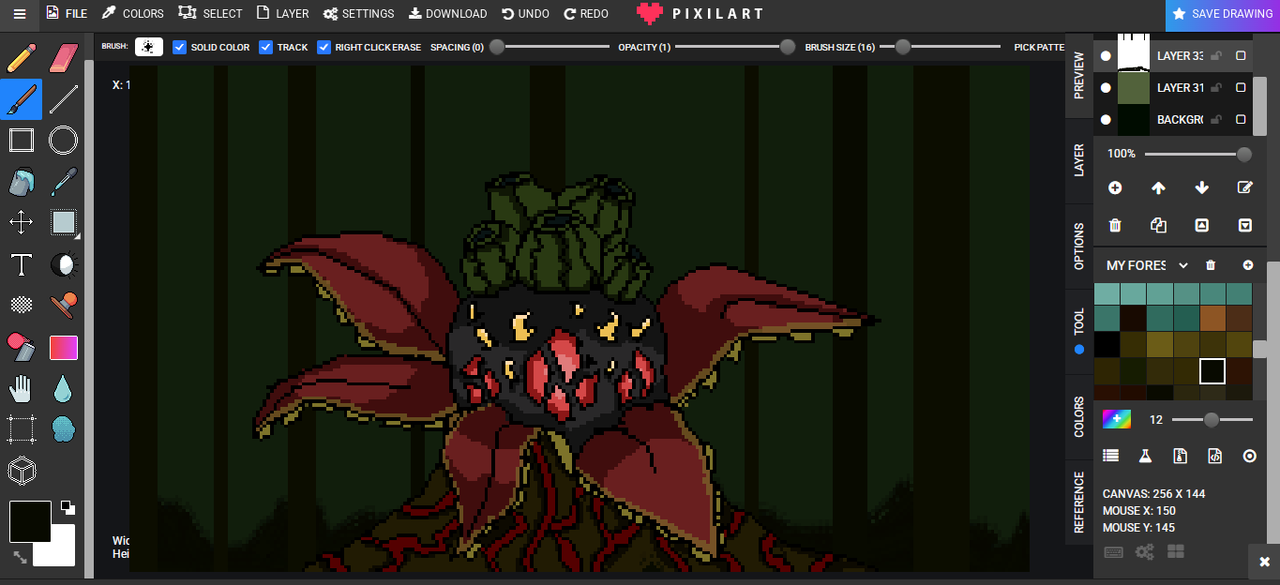Move the layer down with arrow
Screen dimensions: 1280x585
(1202, 188)
